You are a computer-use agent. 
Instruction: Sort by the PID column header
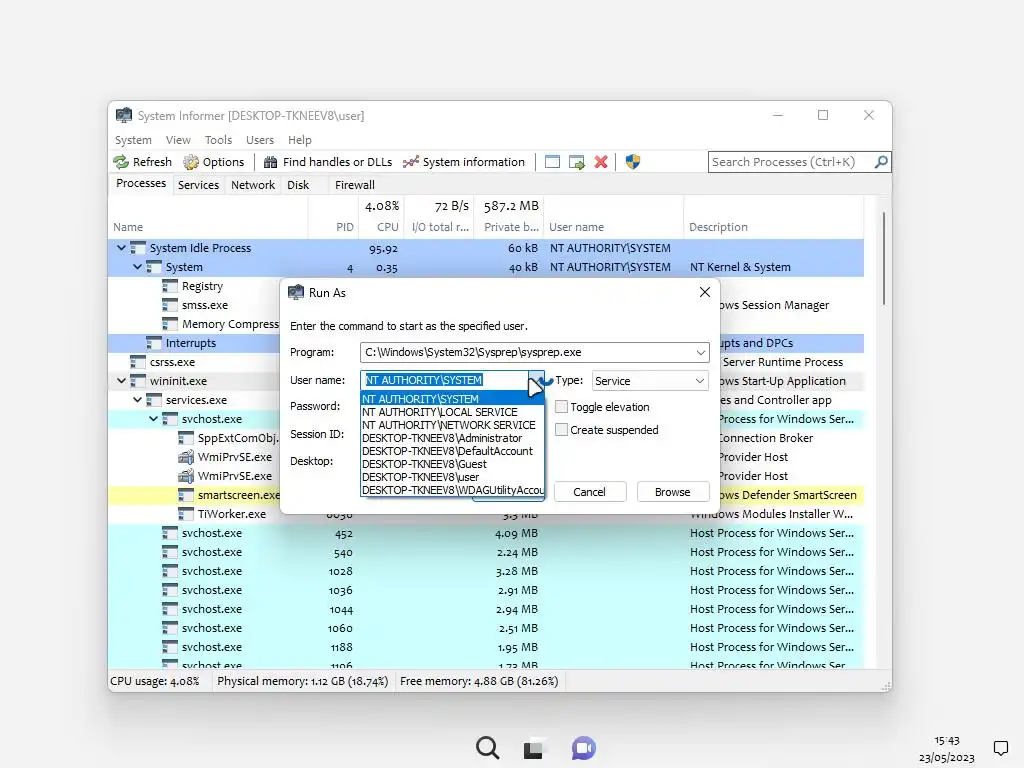(332, 227)
